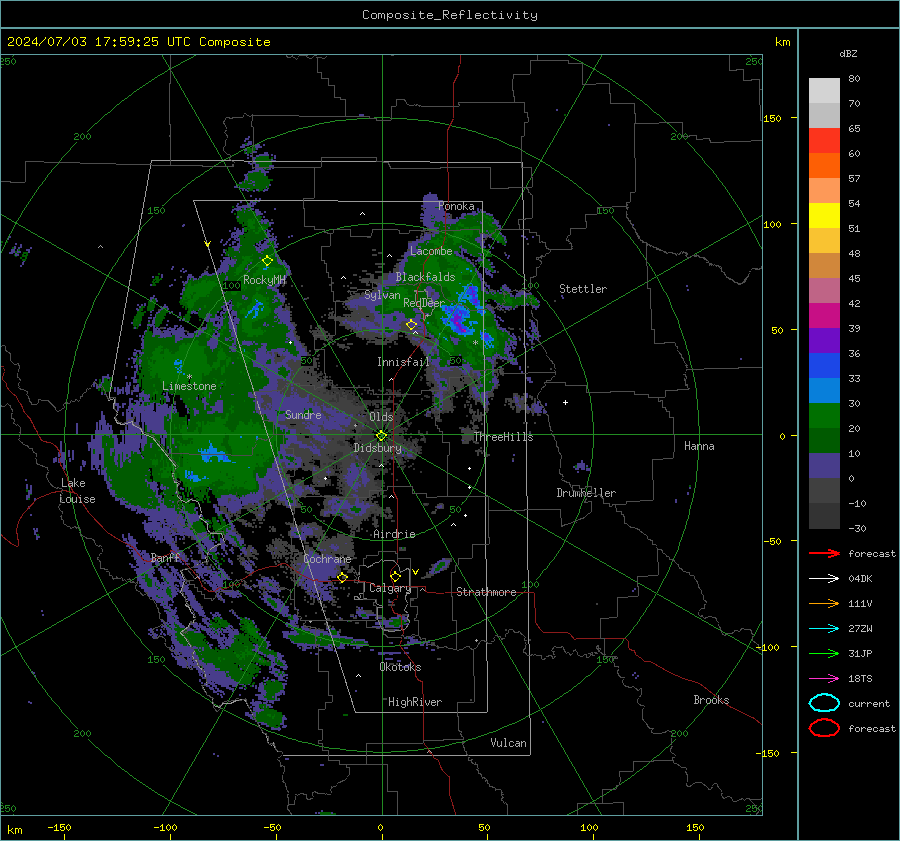This screenshot has width=900, height=841.
Task: Click the Composite_Reflectivity title
Action: (x=450, y=15)
